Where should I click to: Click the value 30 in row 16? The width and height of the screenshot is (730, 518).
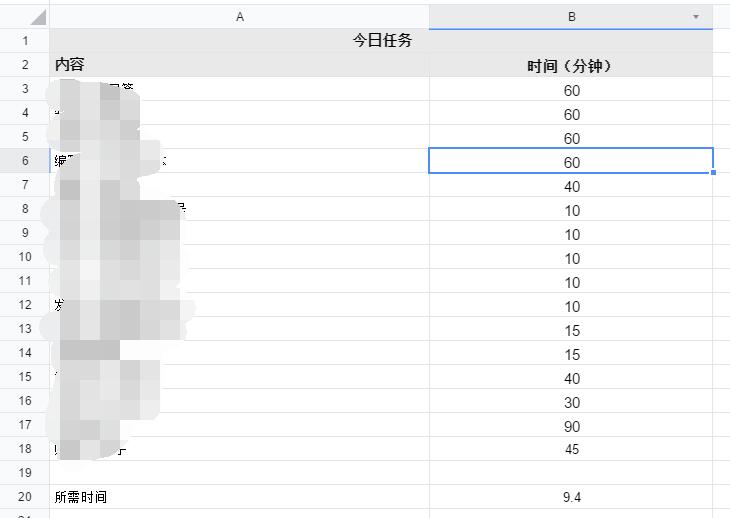[x=571, y=401]
